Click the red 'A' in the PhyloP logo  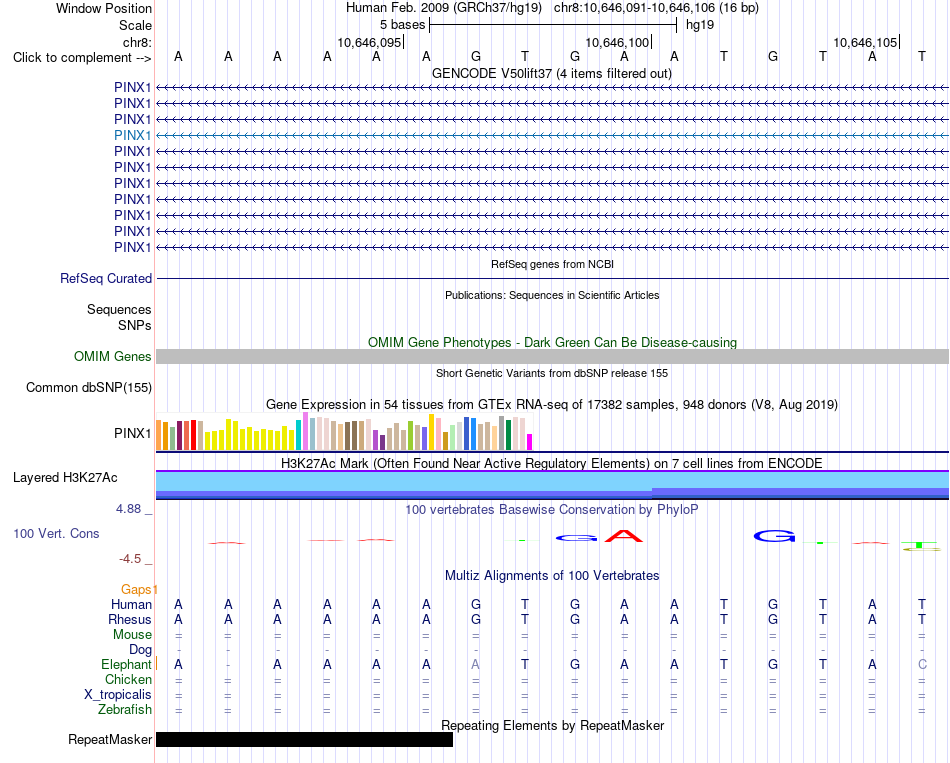click(623, 536)
